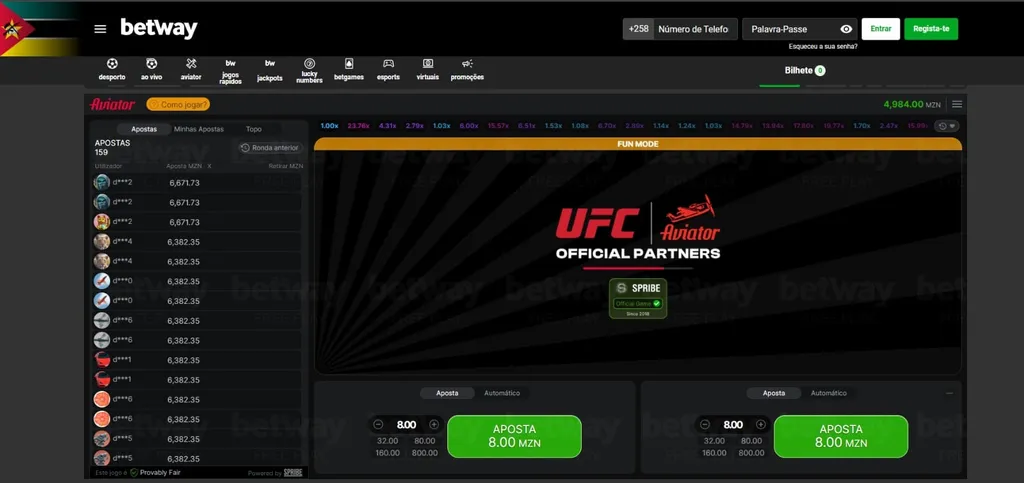The image size is (1024, 483).
Task: Select 32.00 preset in left bet panel
Action: point(387,441)
